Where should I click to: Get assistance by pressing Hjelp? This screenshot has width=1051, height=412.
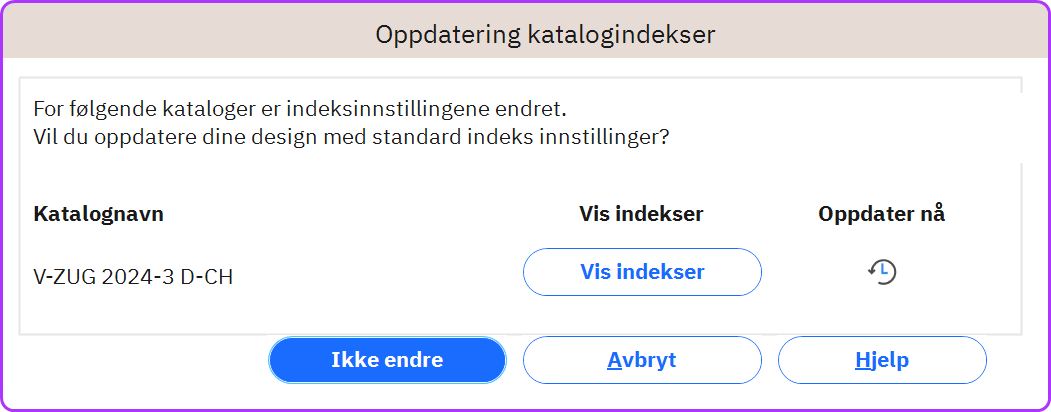click(882, 360)
